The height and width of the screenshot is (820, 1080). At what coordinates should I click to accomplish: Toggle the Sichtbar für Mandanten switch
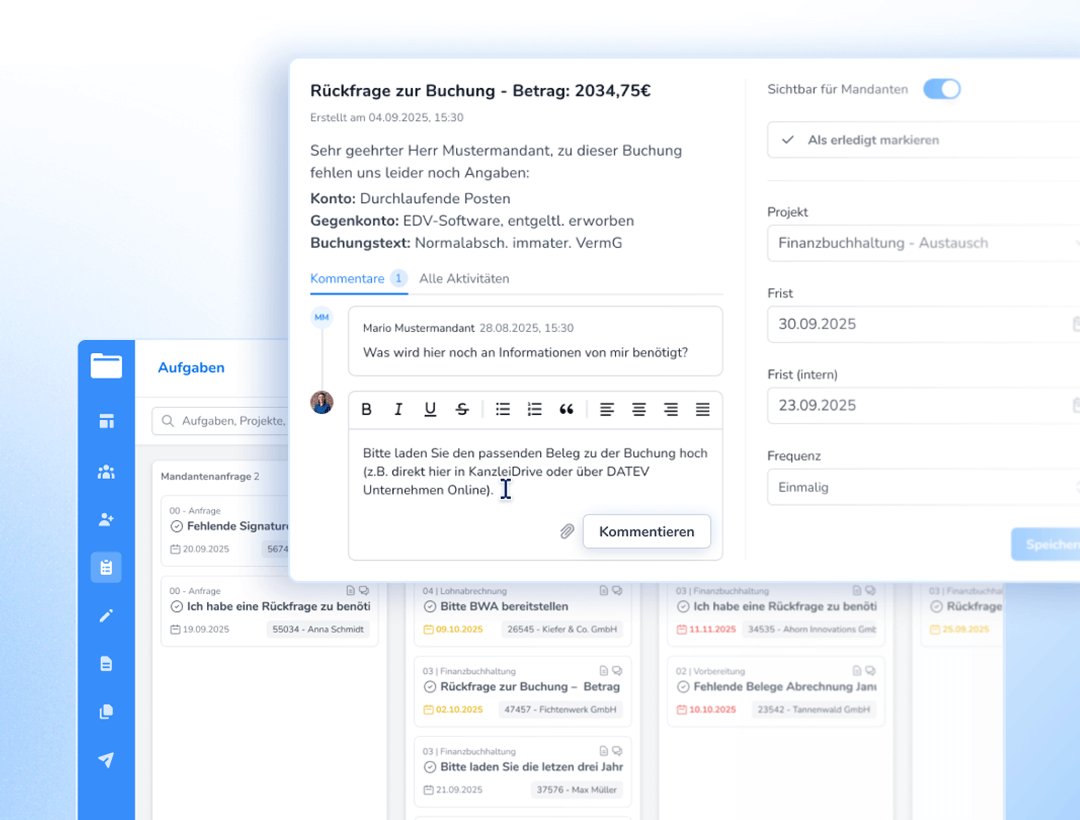(x=941, y=89)
